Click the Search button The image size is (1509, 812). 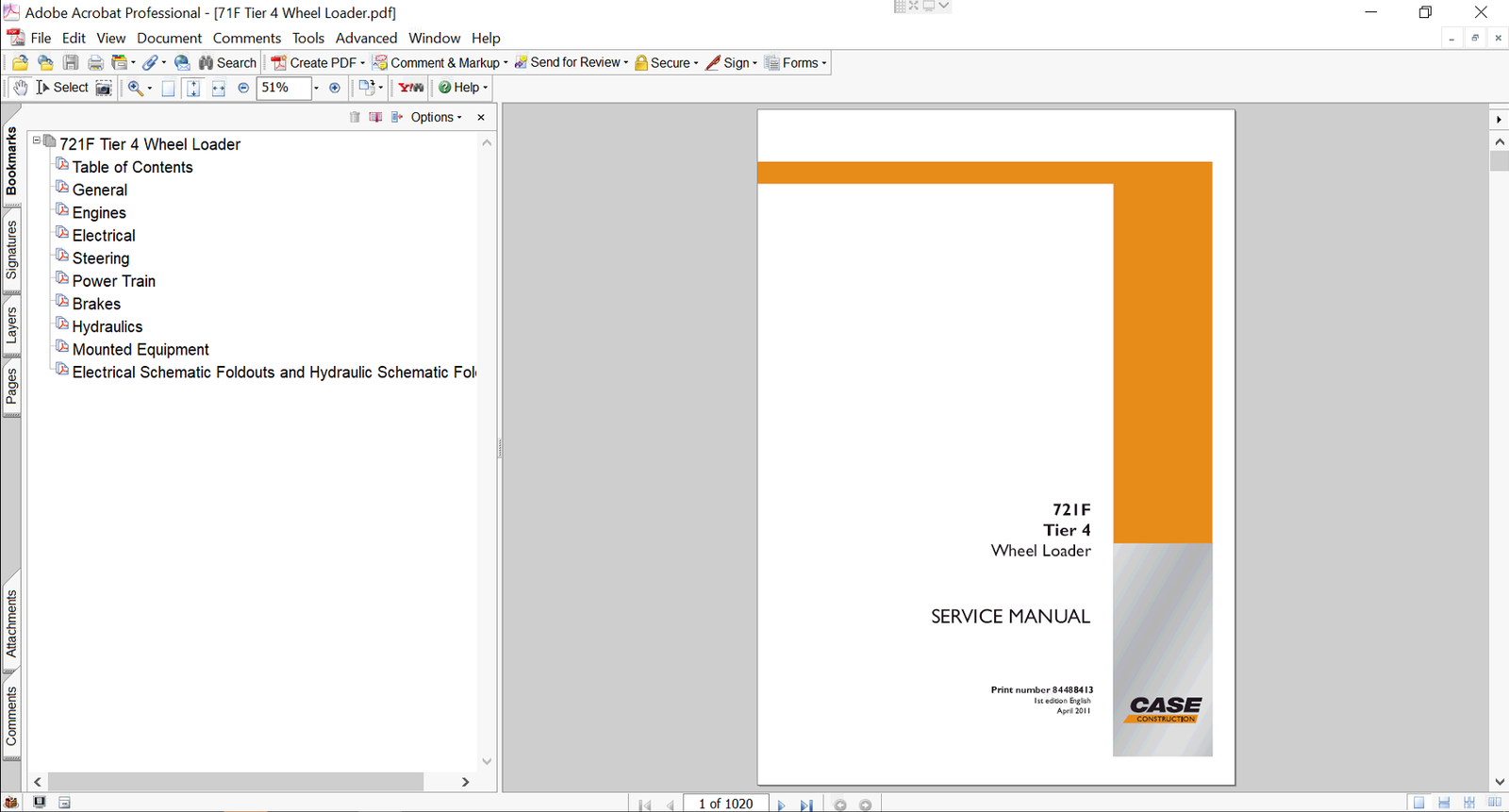pos(227,63)
